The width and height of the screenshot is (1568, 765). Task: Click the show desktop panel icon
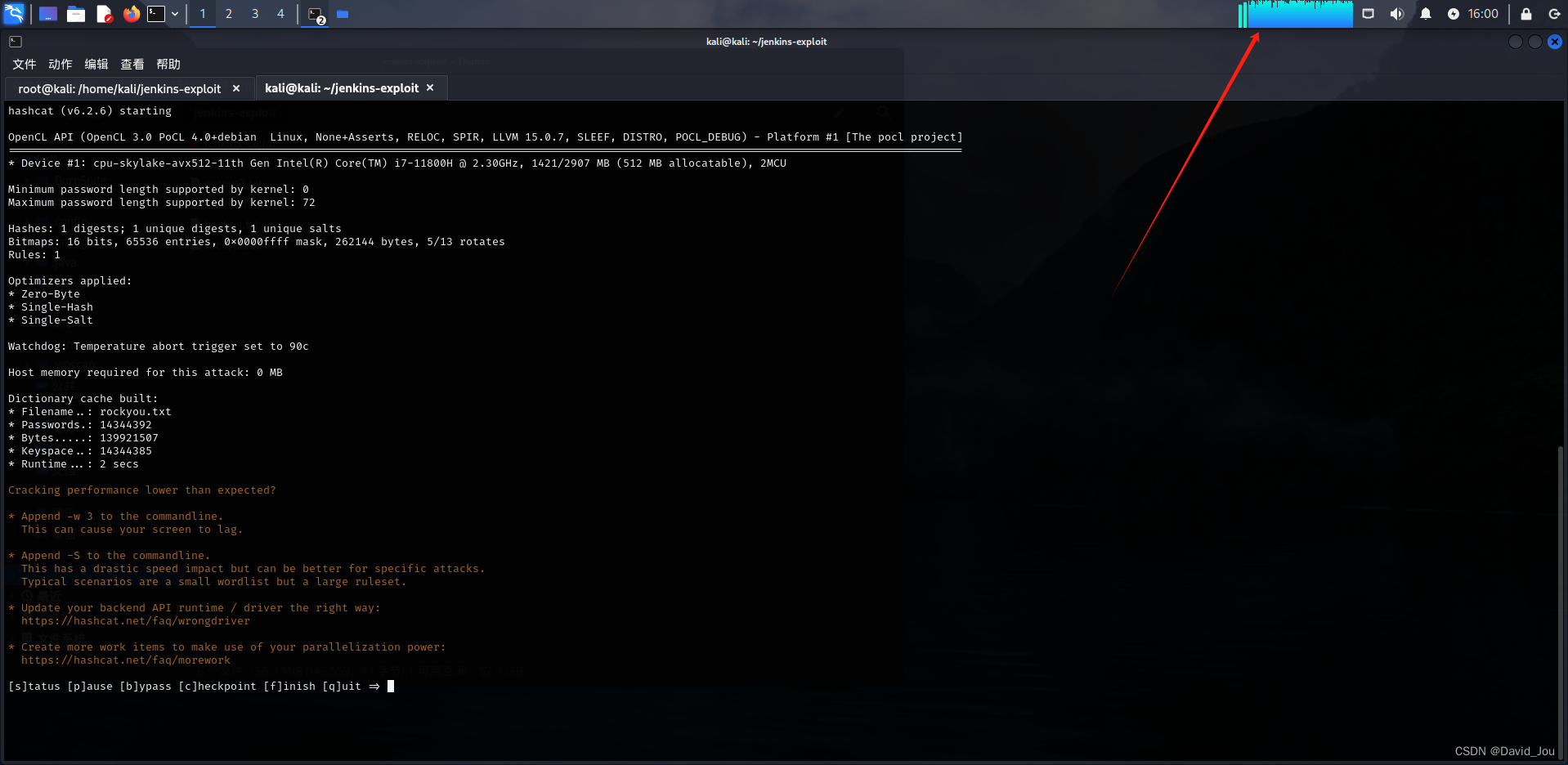(x=48, y=14)
